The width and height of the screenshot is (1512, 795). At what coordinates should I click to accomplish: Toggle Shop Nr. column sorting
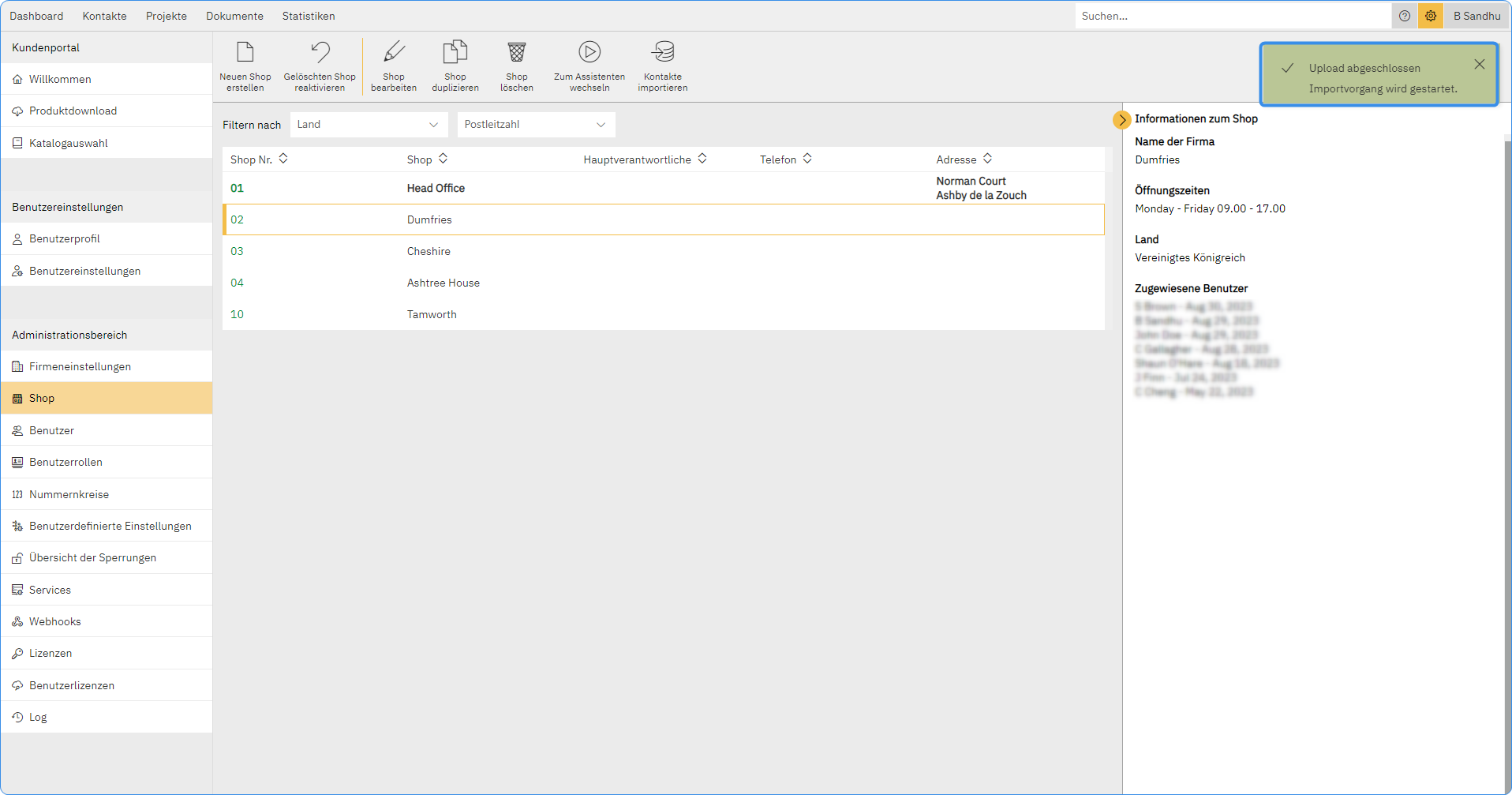click(283, 159)
